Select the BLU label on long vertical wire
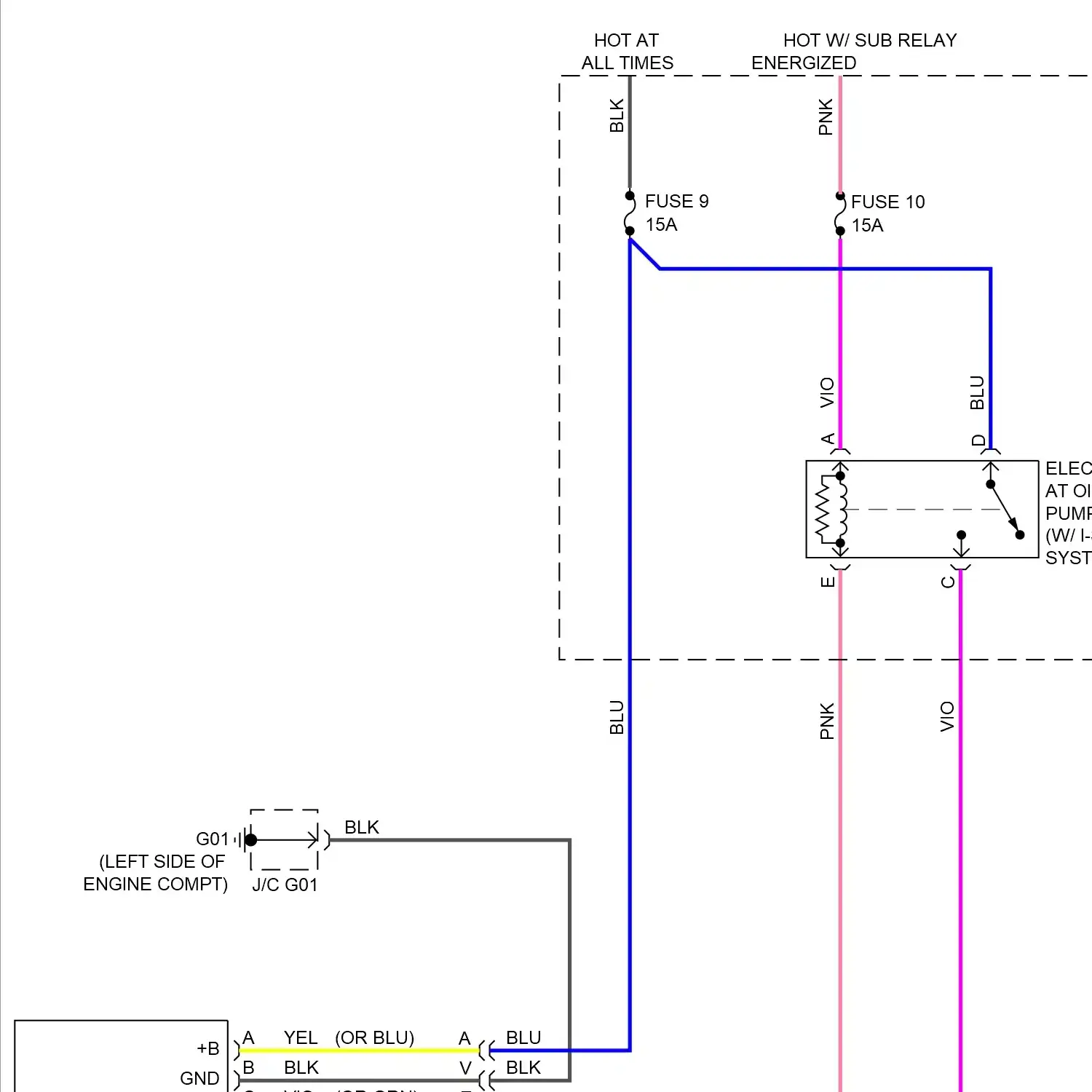 617,717
